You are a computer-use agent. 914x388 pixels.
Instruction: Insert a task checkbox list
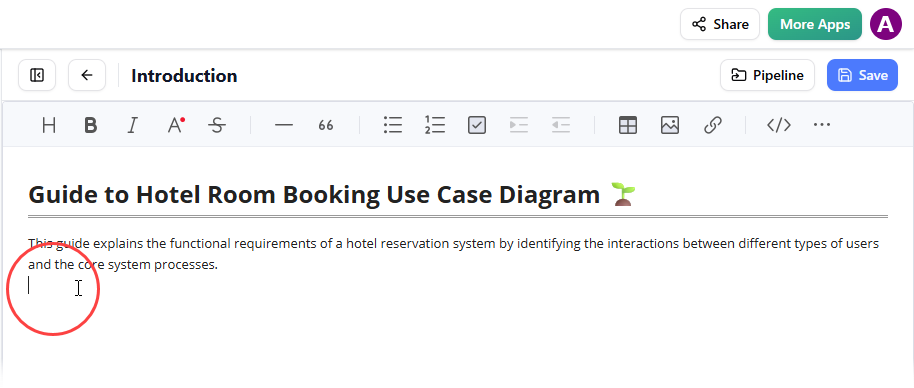477,125
